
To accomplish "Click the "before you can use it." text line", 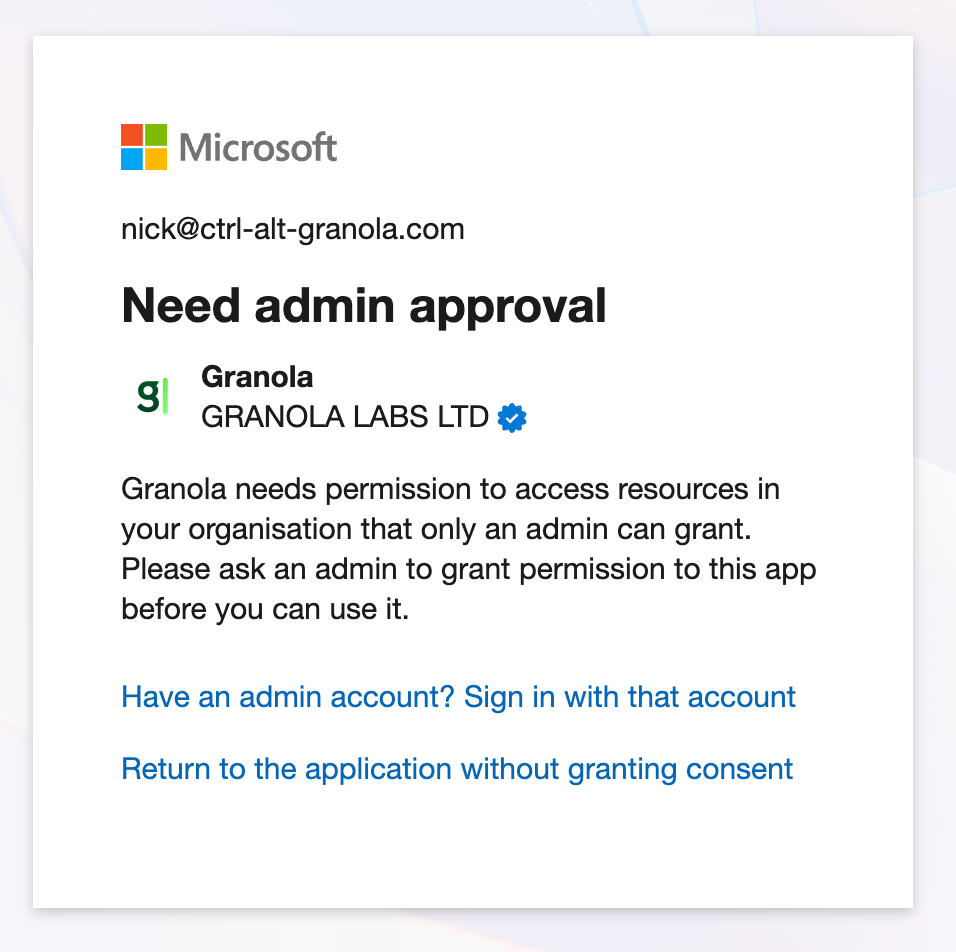I will click(x=265, y=609).
